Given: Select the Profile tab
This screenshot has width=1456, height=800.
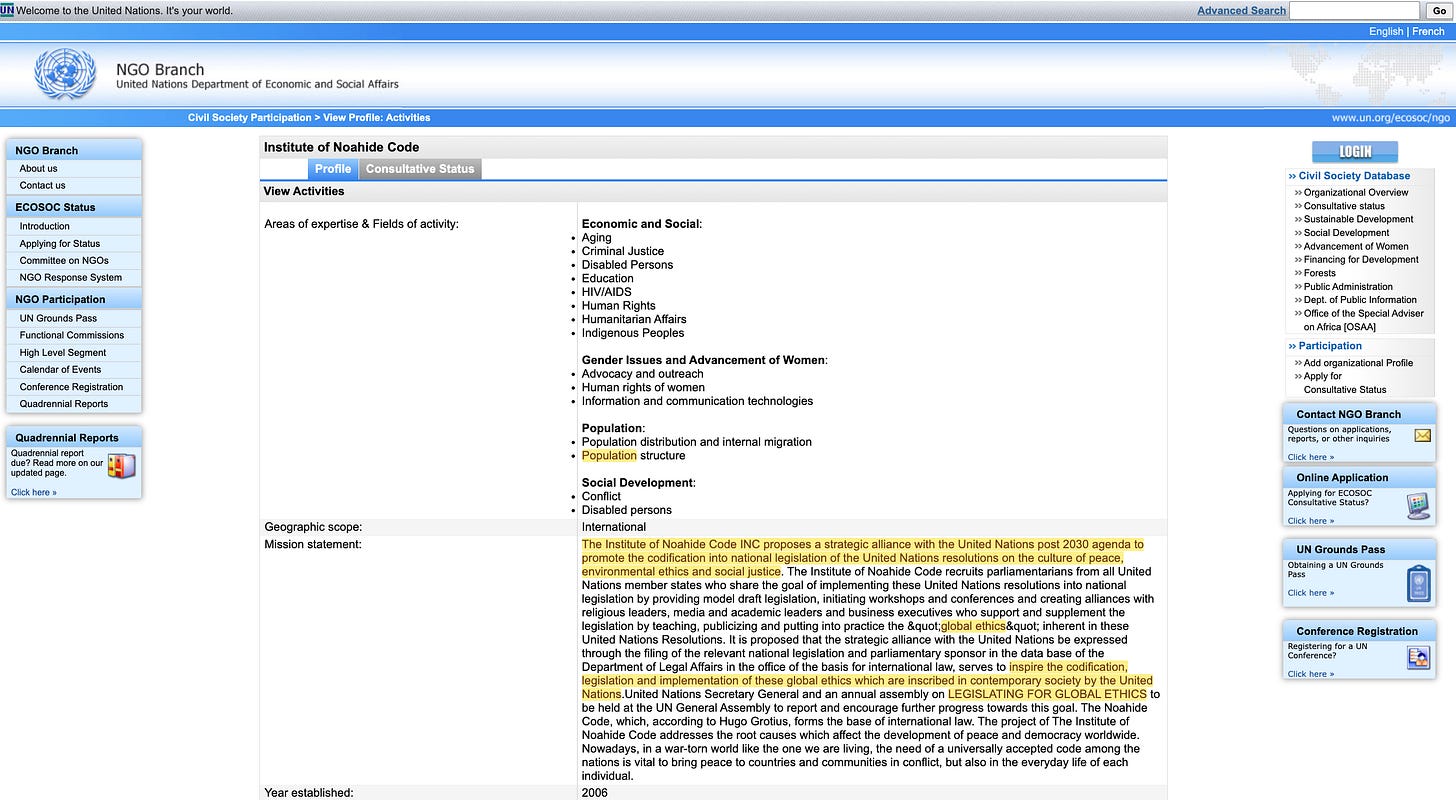Looking at the screenshot, I should pos(333,169).
